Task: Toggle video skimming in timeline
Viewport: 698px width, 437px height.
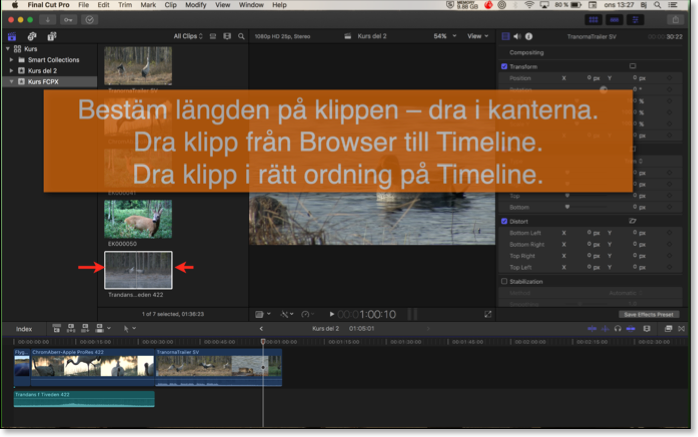Action: tap(592, 329)
